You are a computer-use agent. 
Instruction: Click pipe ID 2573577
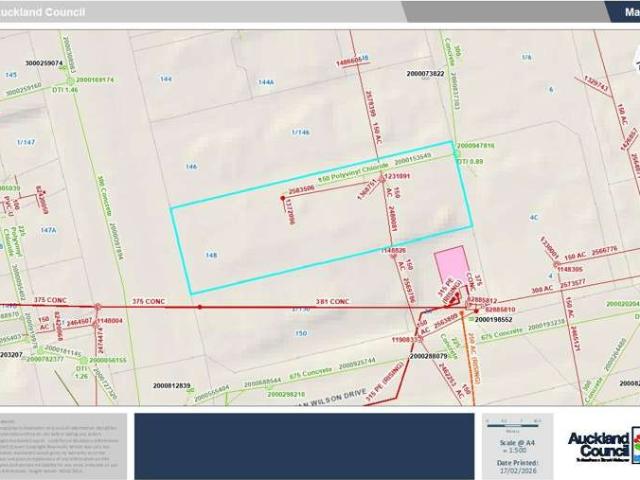(x=573, y=284)
